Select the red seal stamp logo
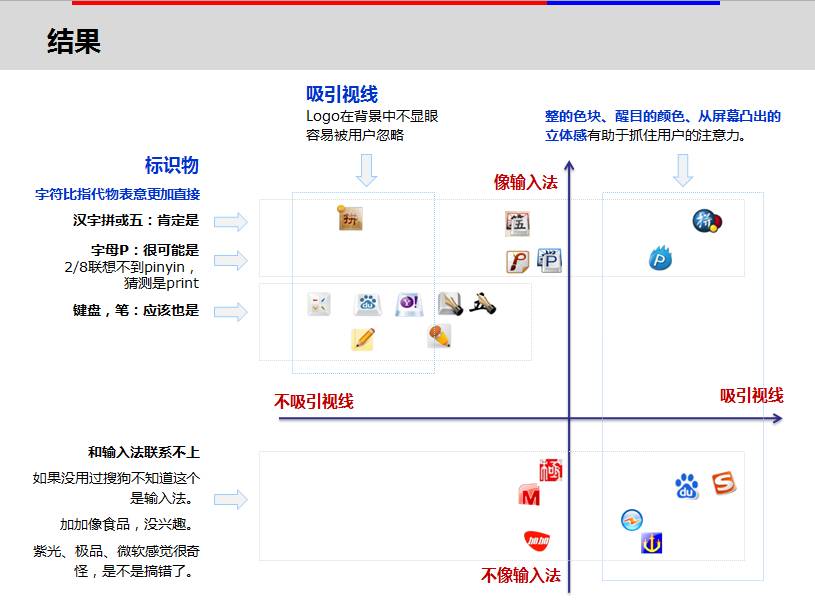This screenshot has width=815, height=613. click(x=550, y=470)
